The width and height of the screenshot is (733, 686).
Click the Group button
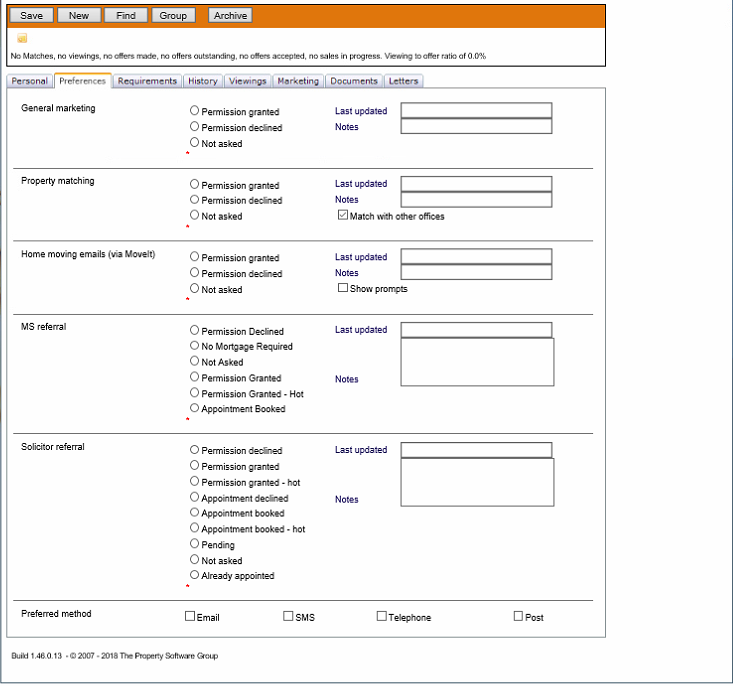[x=173, y=15]
